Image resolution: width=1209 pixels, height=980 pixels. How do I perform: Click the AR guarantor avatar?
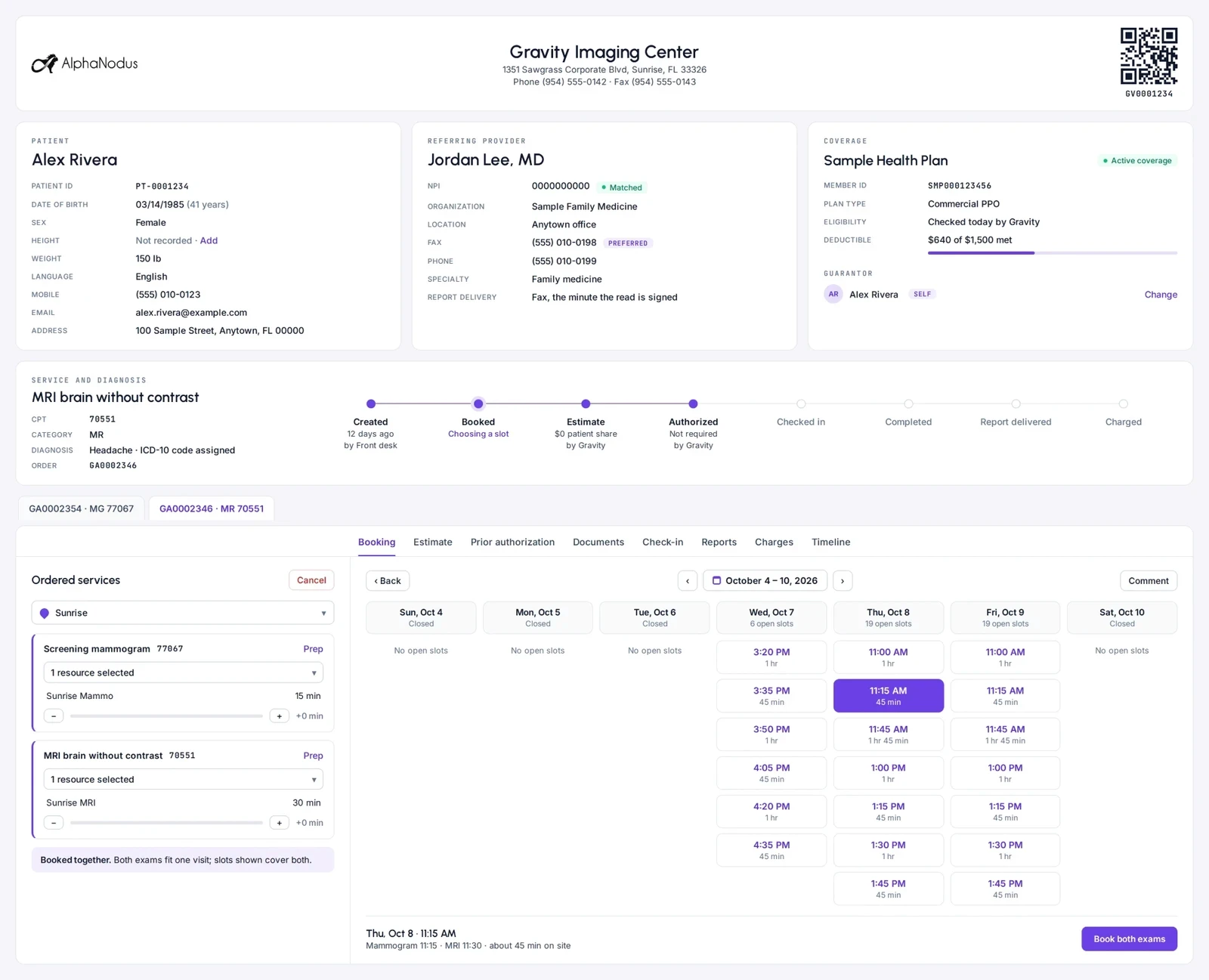pos(833,294)
